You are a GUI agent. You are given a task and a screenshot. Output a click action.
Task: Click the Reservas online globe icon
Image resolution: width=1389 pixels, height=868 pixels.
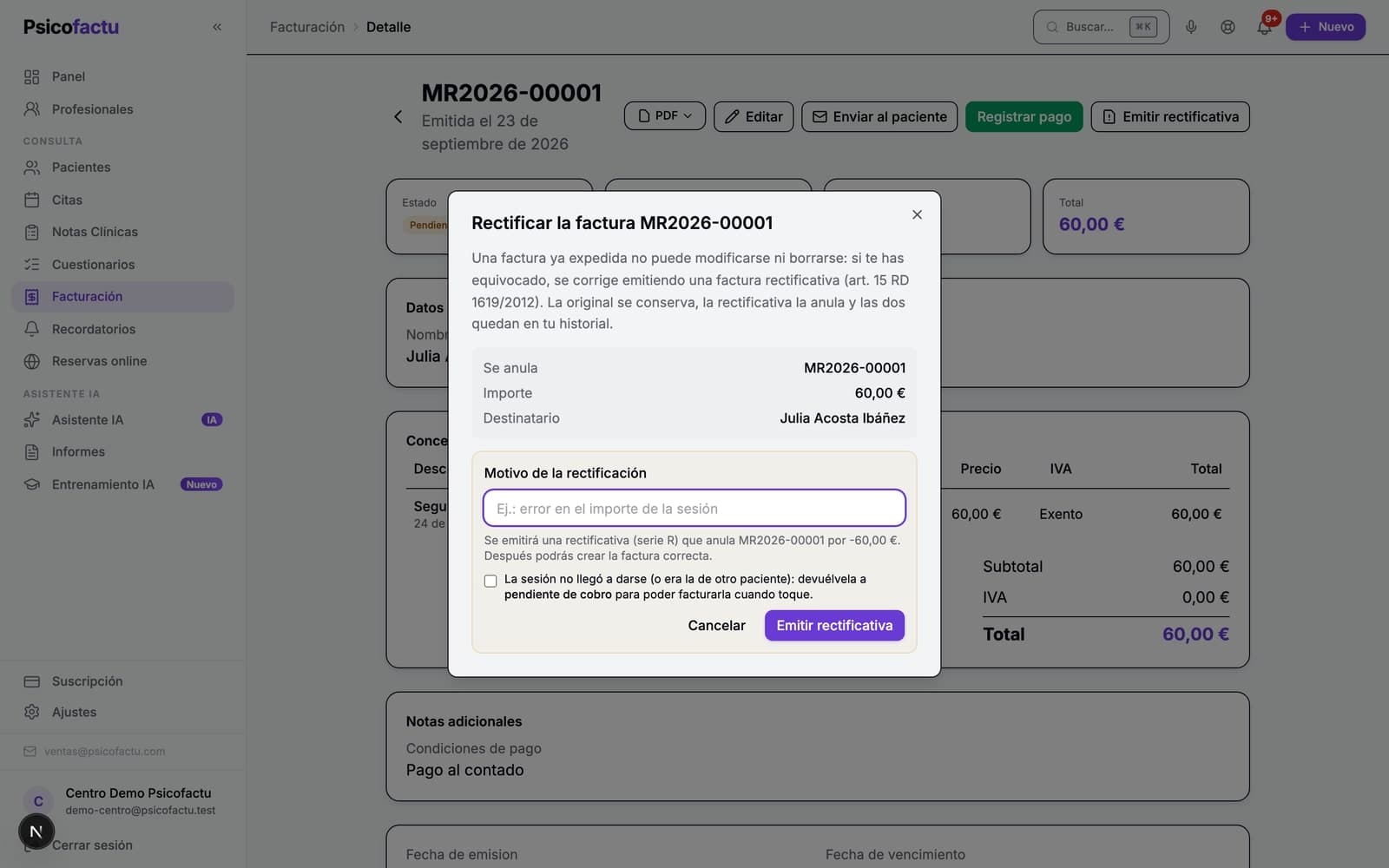tap(32, 361)
